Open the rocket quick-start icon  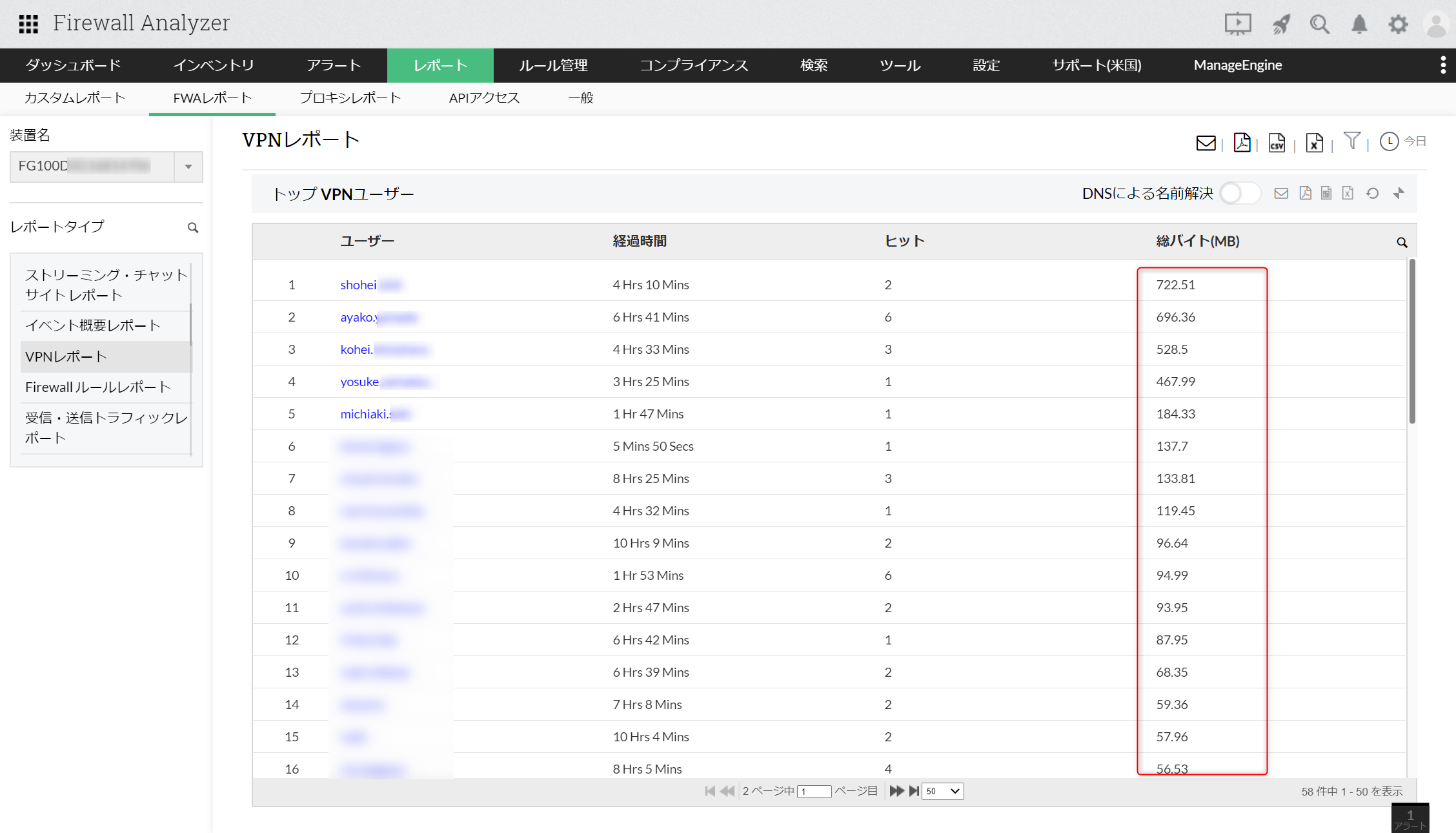pos(1281,25)
